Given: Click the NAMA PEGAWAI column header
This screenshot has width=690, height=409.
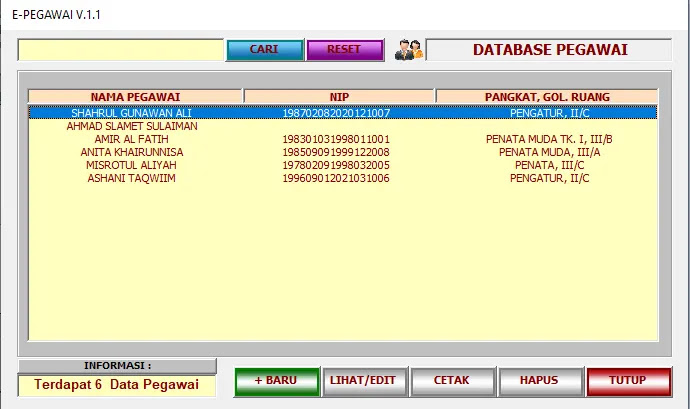Looking at the screenshot, I should (x=135, y=97).
